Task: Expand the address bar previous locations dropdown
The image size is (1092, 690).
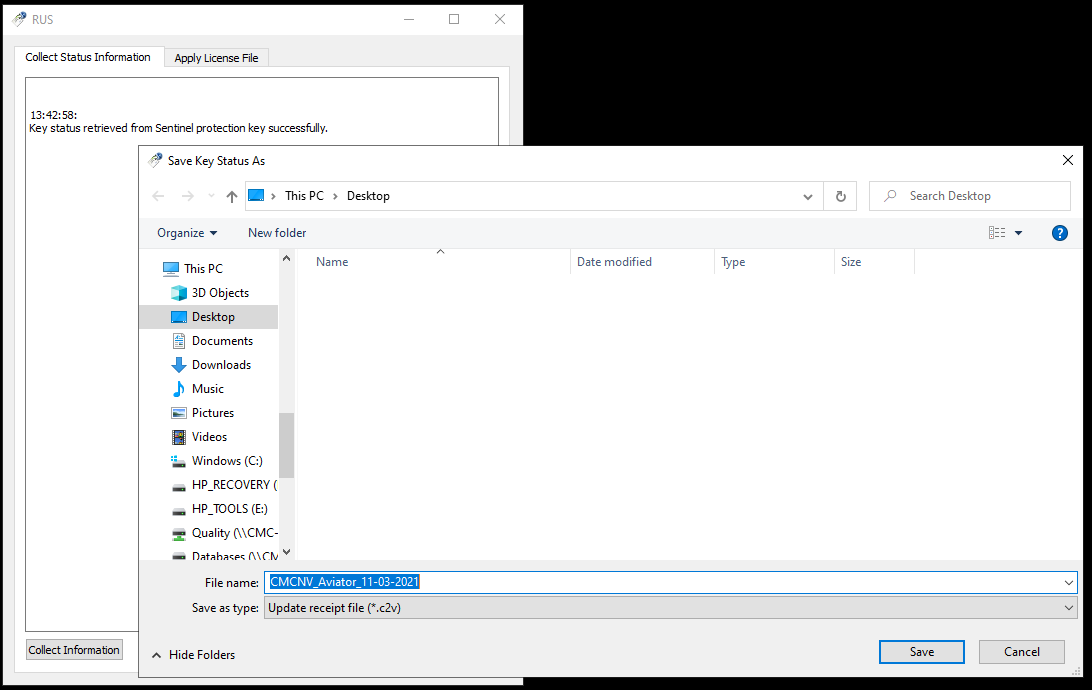Action: 808,196
